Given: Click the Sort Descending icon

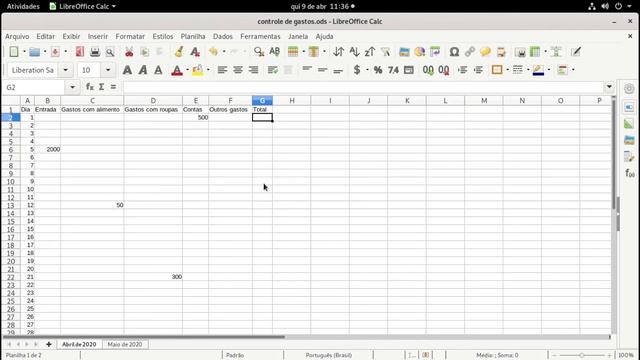Looking at the screenshot, I should (x=370, y=52).
